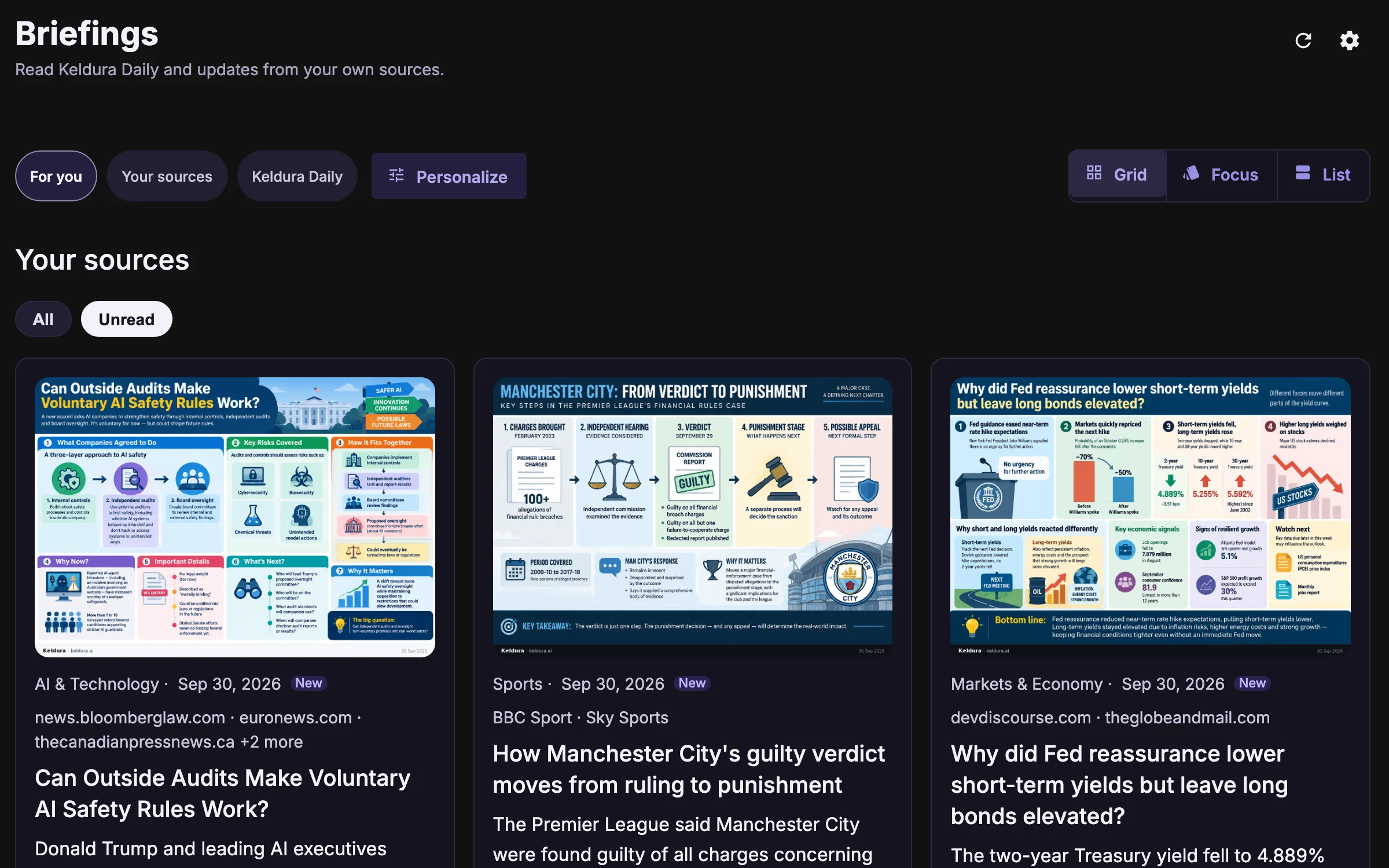Click the sliders icon in Personalize
Image resolution: width=1389 pixels, height=868 pixels.
coord(396,175)
